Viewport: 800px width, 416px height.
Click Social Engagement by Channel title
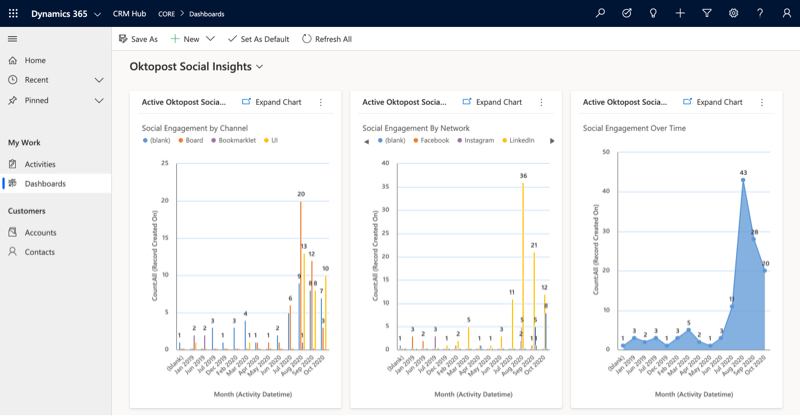[195, 128]
